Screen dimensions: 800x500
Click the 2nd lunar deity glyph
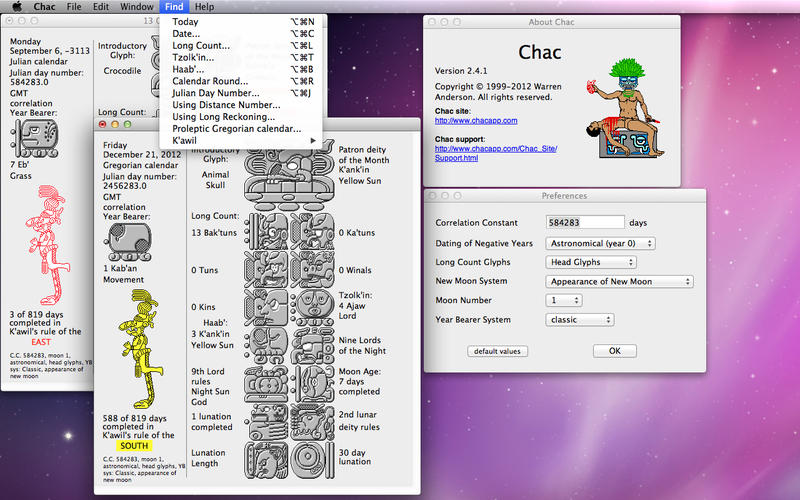(313, 422)
